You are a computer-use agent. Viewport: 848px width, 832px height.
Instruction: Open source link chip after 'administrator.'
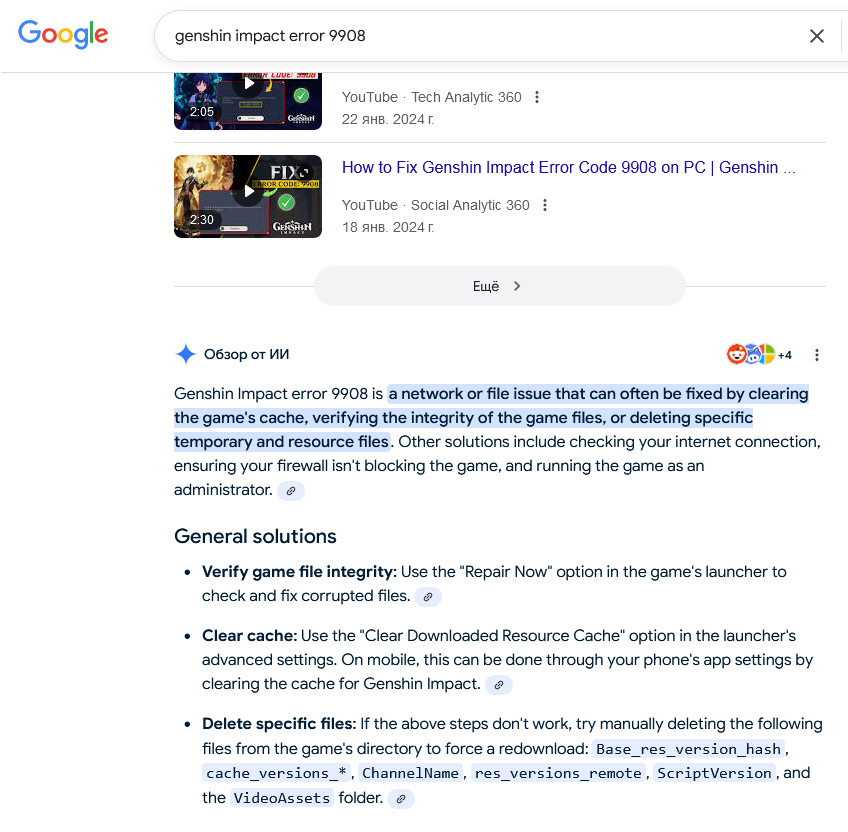click(291, 491)
